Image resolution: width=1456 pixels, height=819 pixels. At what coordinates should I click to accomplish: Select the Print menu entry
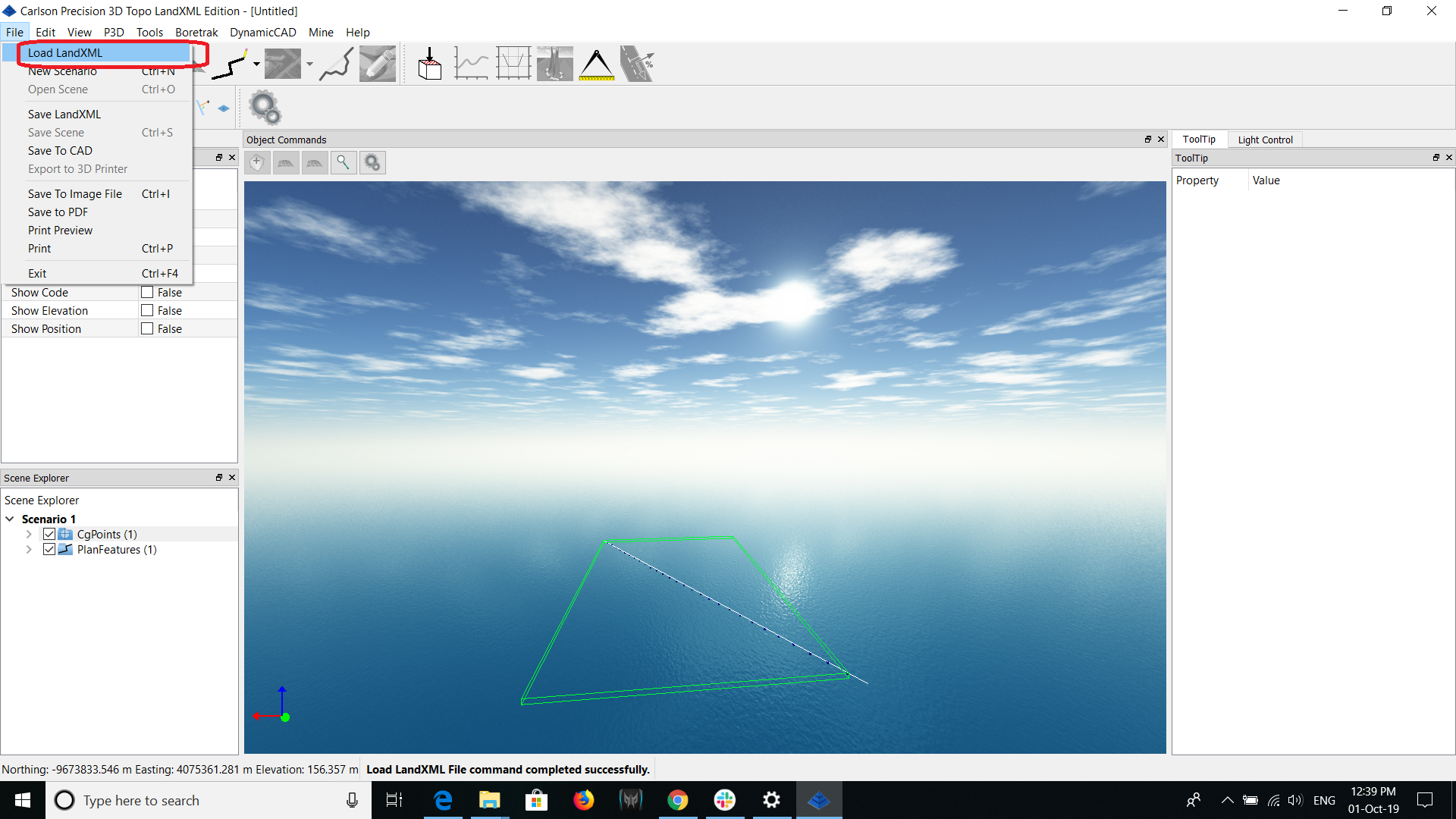pos(97,248)
